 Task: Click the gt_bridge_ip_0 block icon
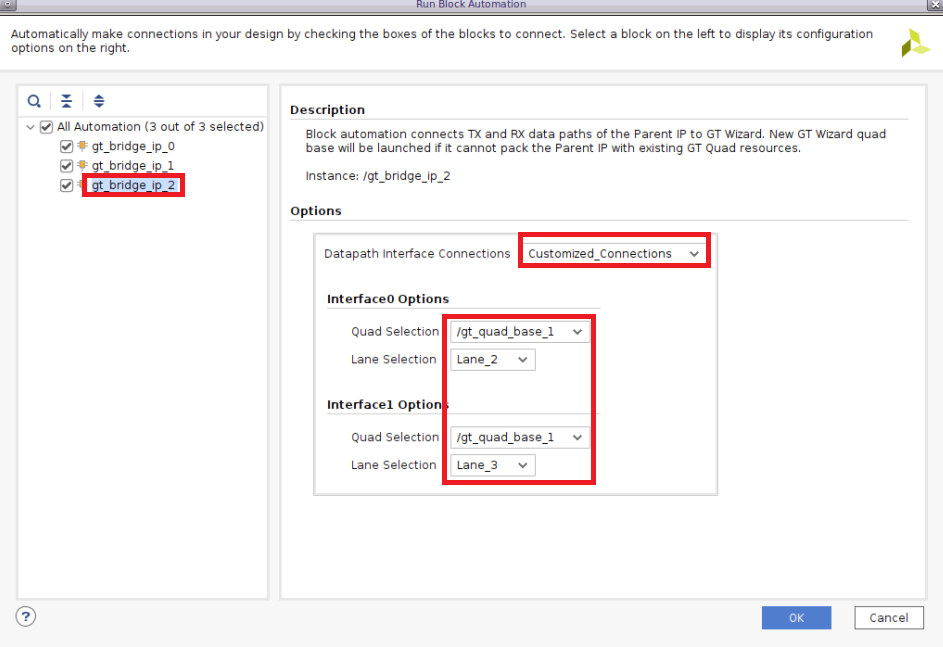pos(82,146)
